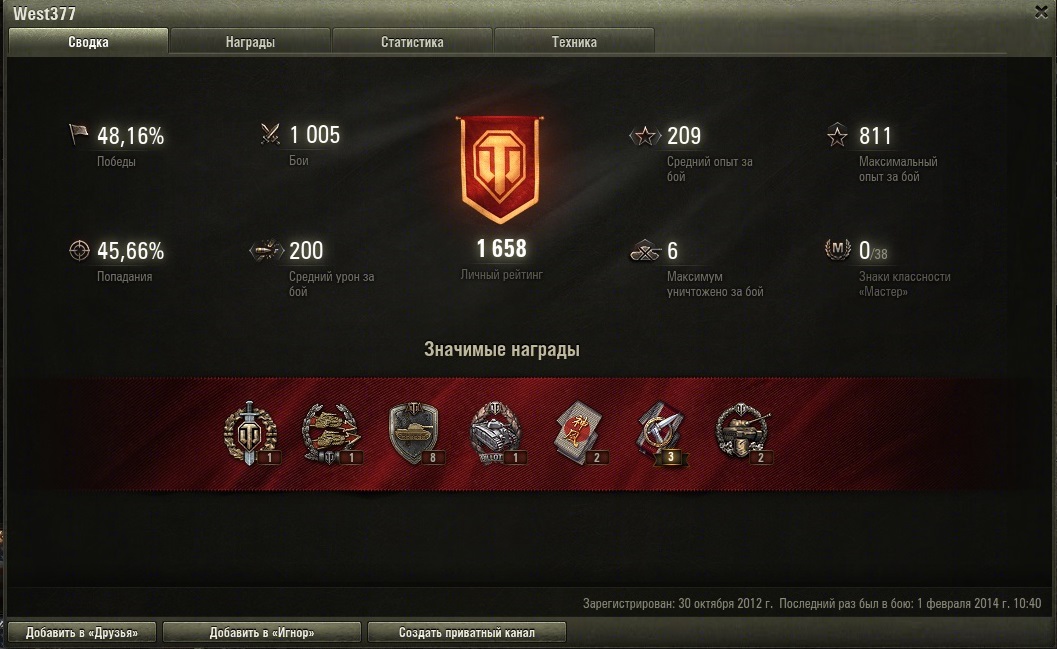The width and height of the screenshot is (1057, 649).
Task: Select the Сводка tab
Action: click(88, 41)
